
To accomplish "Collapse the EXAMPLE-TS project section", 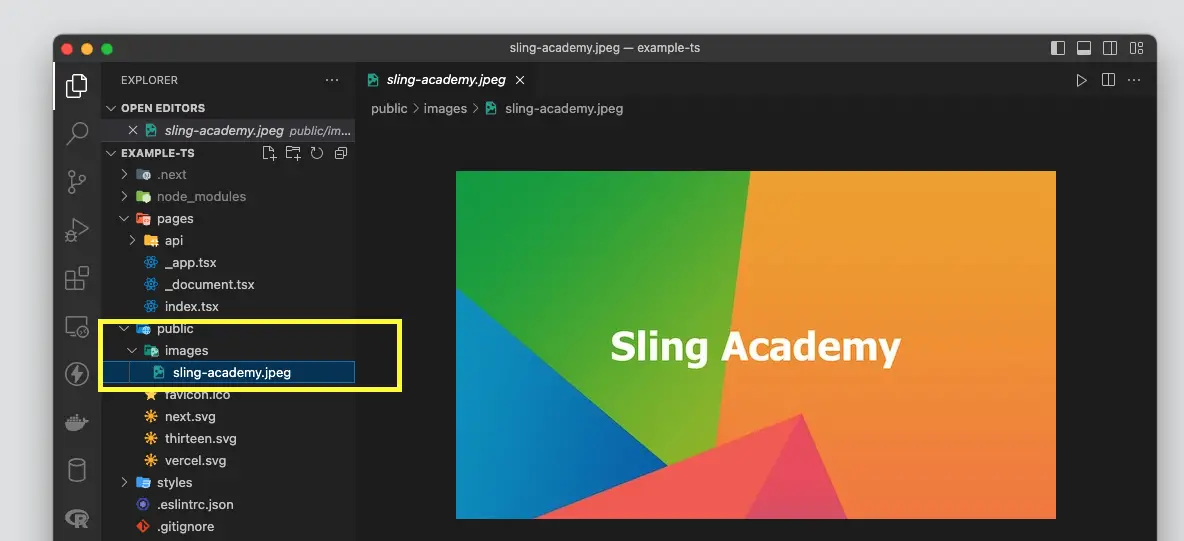I will 111,153.
